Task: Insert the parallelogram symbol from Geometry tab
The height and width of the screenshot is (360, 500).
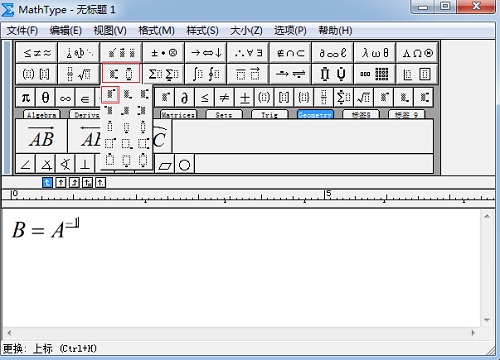Action: point(165,164)
